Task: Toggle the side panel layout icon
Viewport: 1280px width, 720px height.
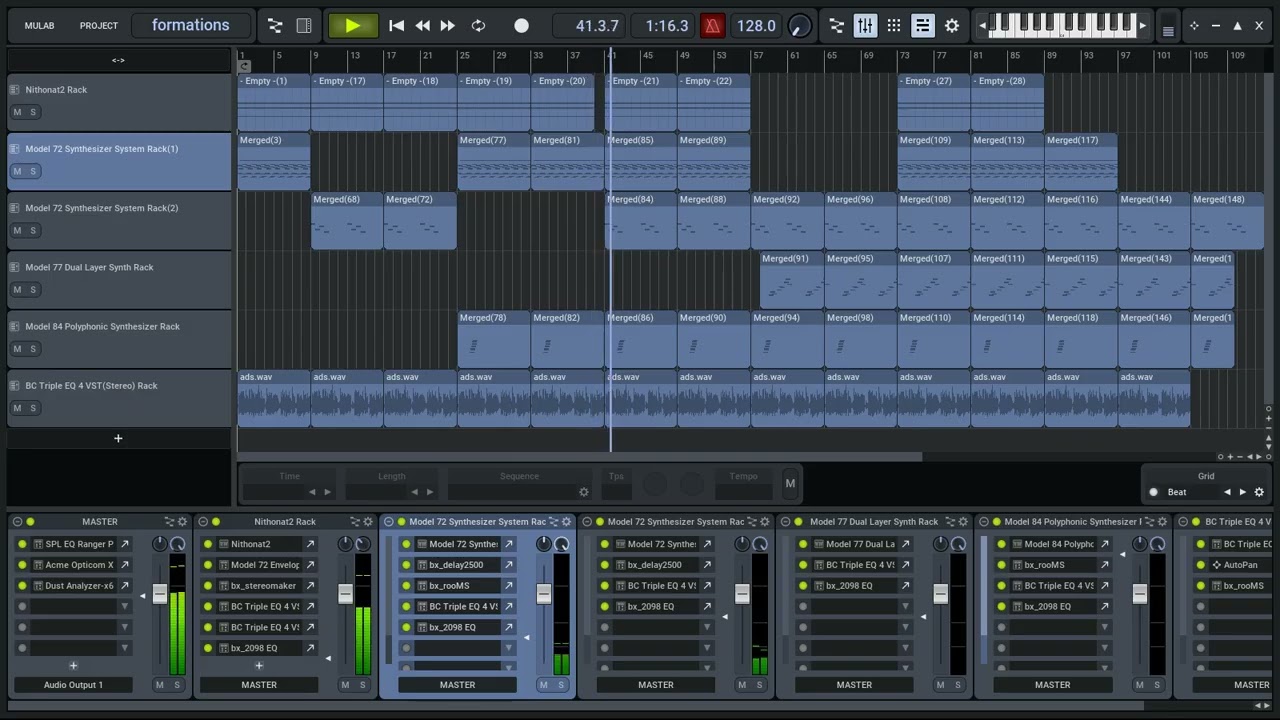Action: pyautogui.click(x=304, y=26)
